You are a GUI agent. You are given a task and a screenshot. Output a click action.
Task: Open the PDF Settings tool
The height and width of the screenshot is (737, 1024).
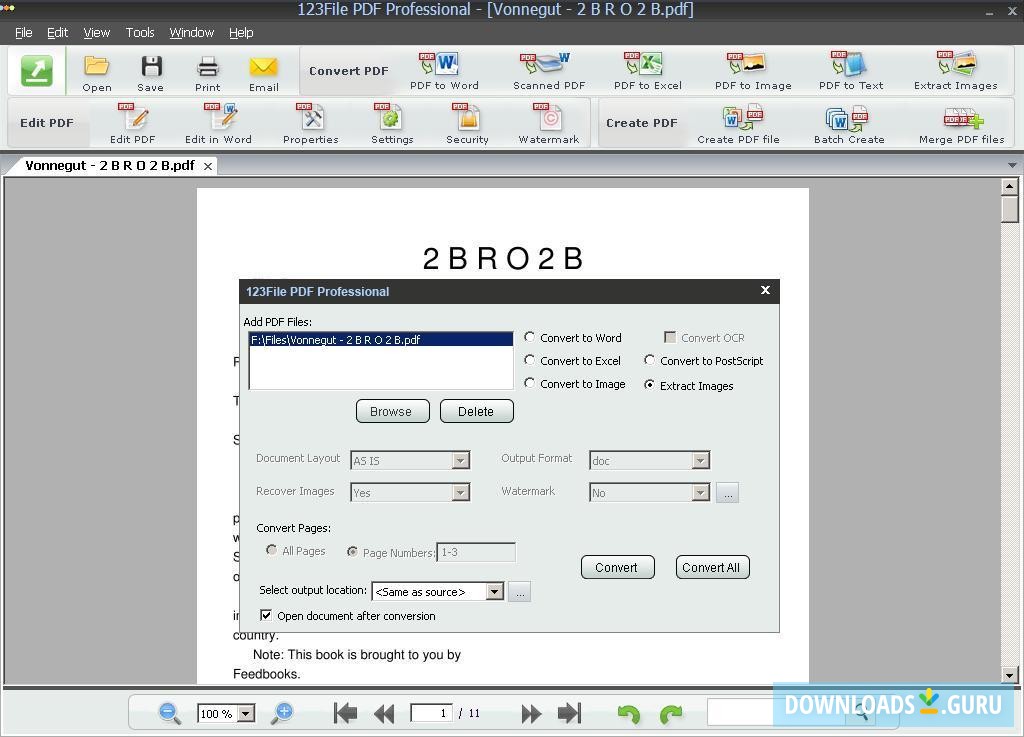point(392,124)
